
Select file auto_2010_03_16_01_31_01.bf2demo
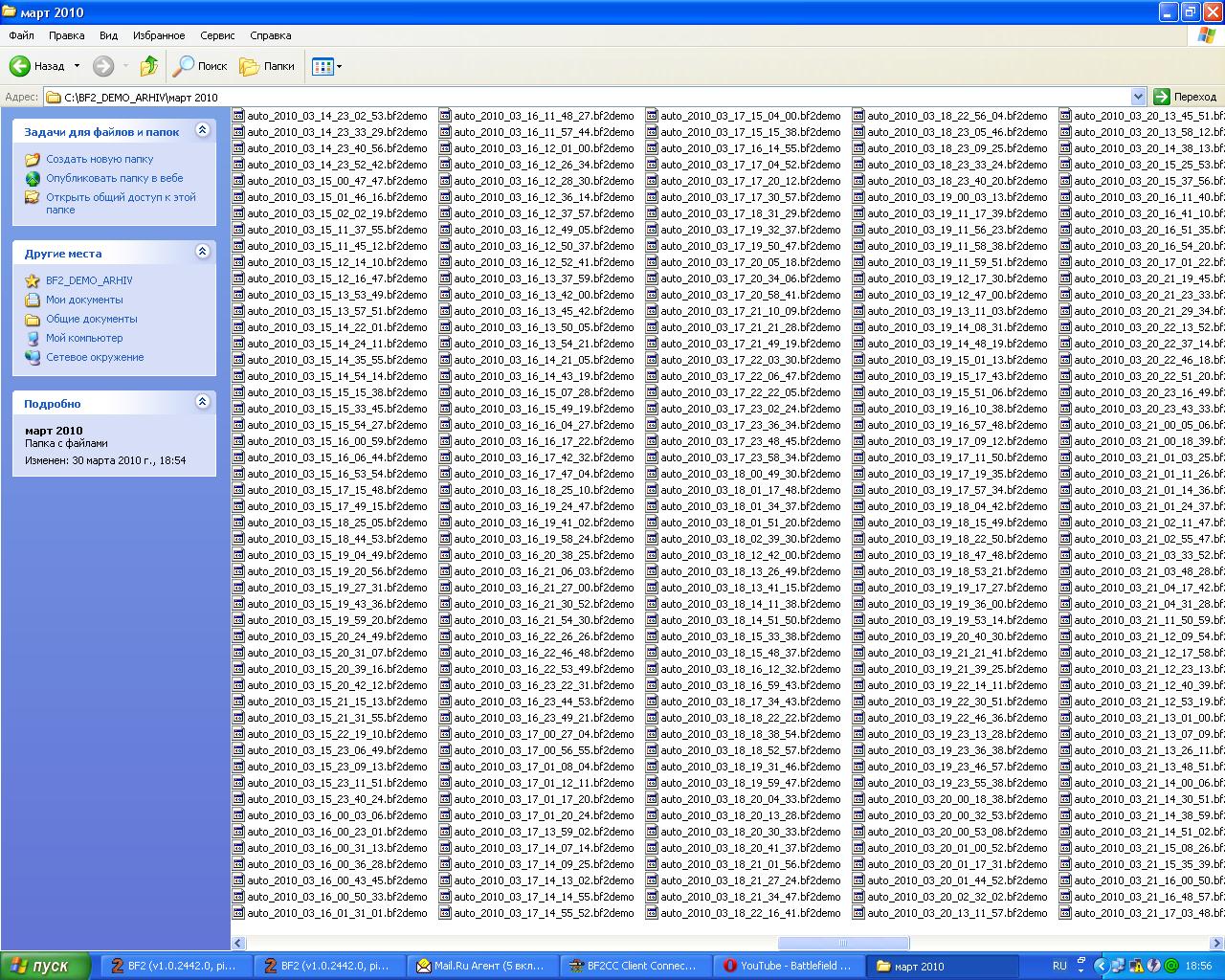[x=337, y=913]
